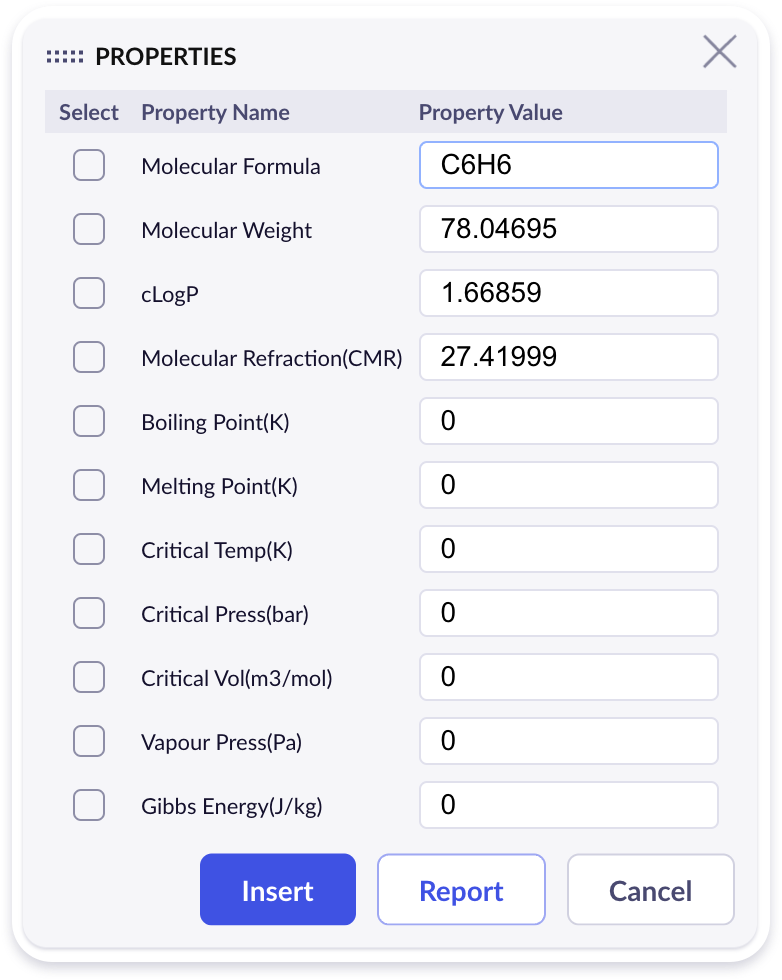The width and height of the screenshot is (782, 980).
Task: Enable the Critical Vol(m3/mol) checkbox
Action: [x=89, y=677]
